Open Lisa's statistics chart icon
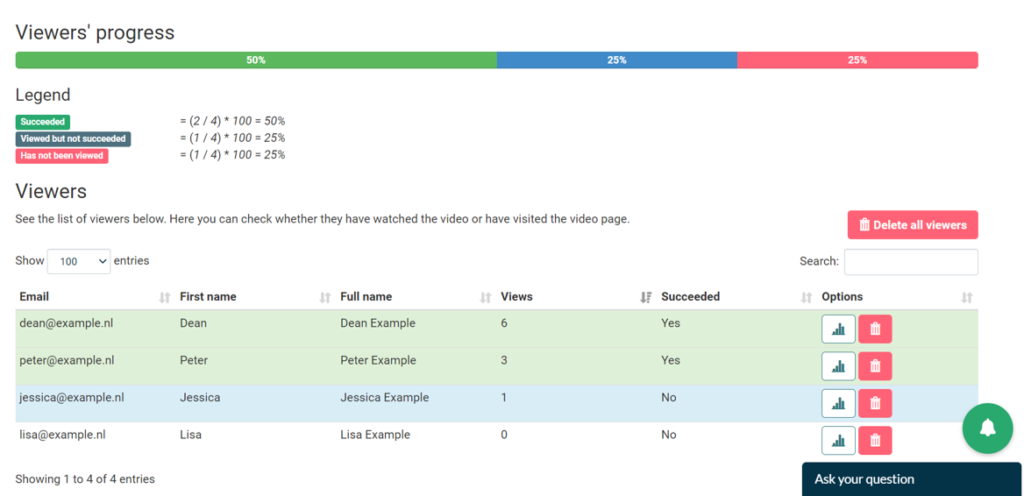This screenshot has width=1024, height=496. click(838, 440)
